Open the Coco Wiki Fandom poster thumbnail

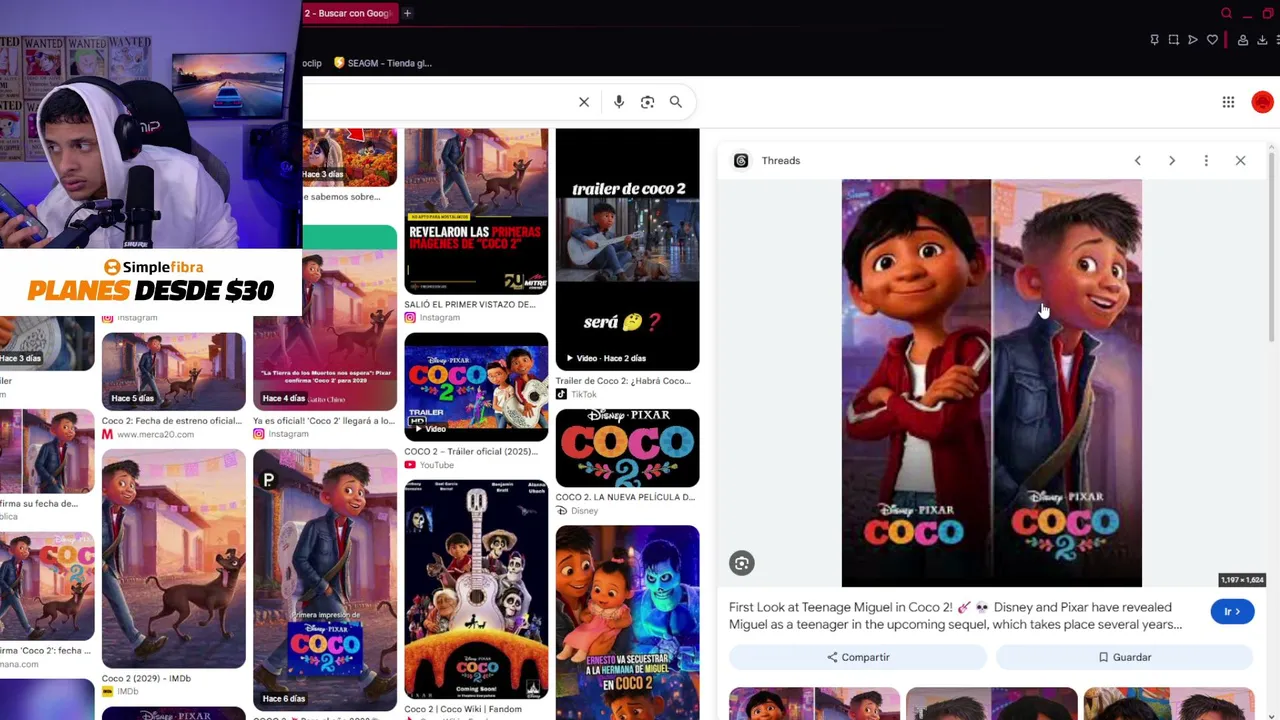[x=476, y=590]
